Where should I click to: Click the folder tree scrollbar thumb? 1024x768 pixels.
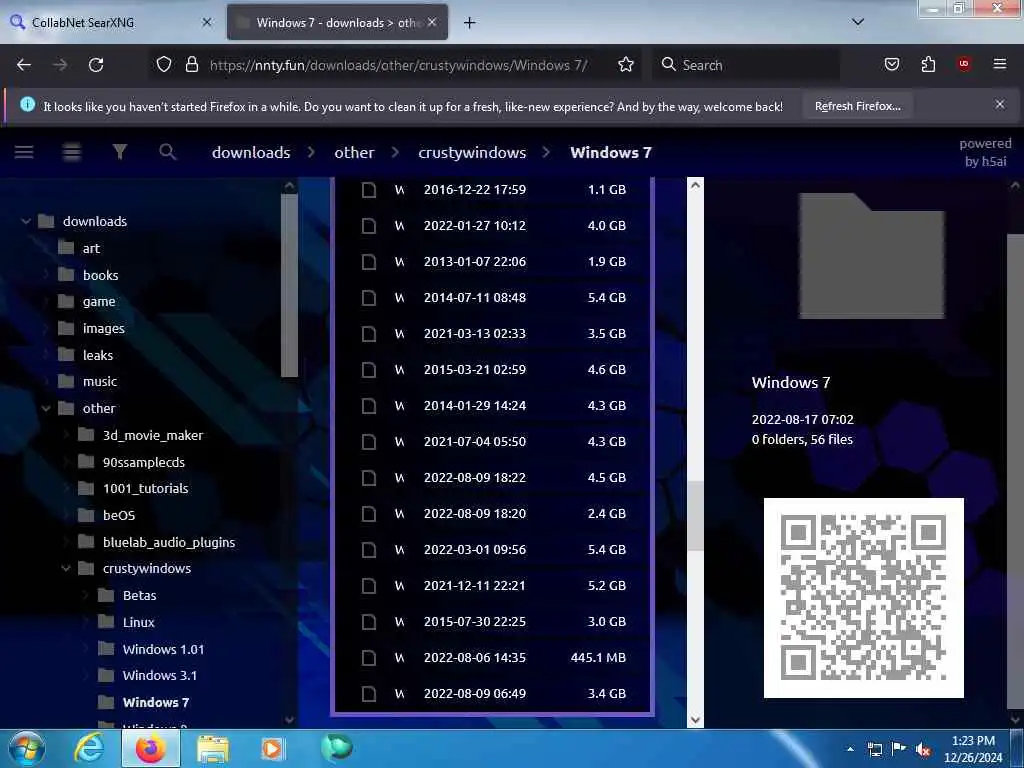[x=289, y=285]
